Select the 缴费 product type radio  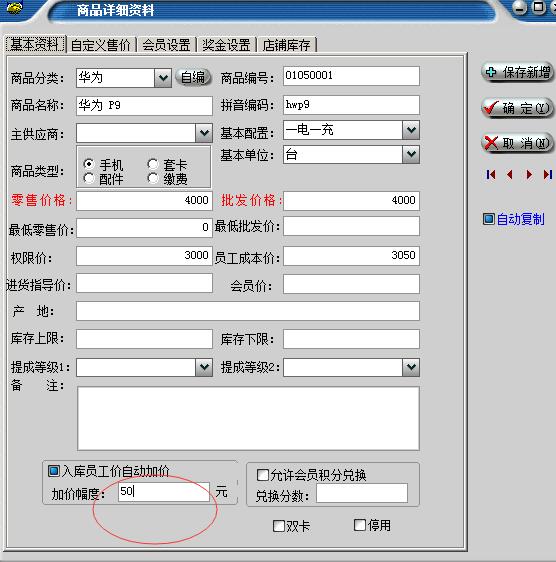153,178
